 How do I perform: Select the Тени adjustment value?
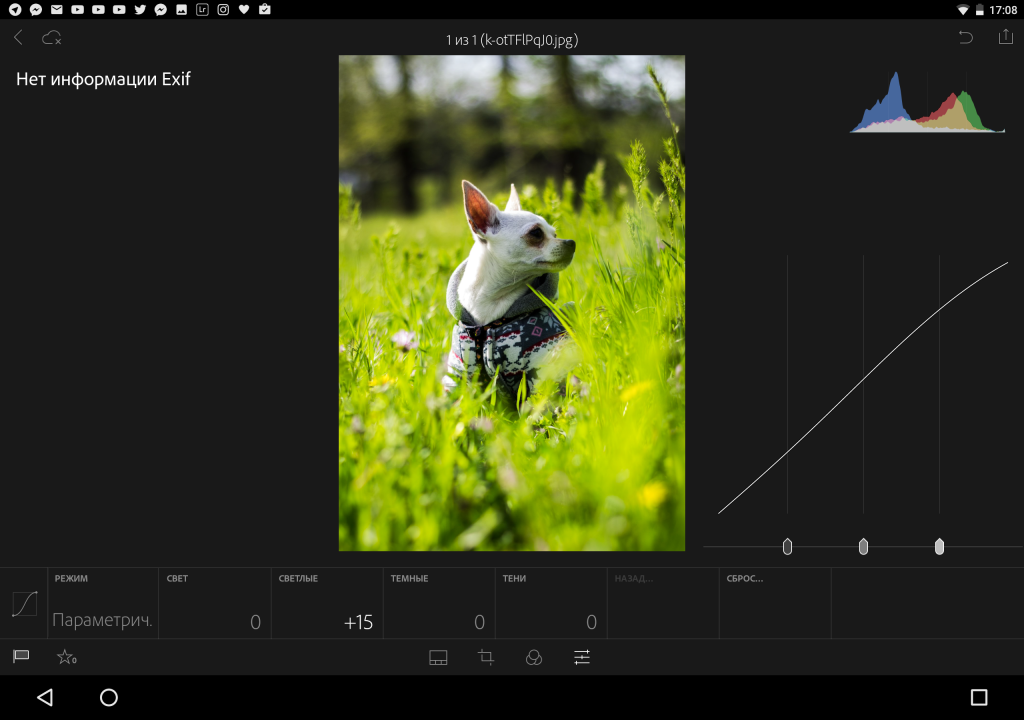coord(551,604)
